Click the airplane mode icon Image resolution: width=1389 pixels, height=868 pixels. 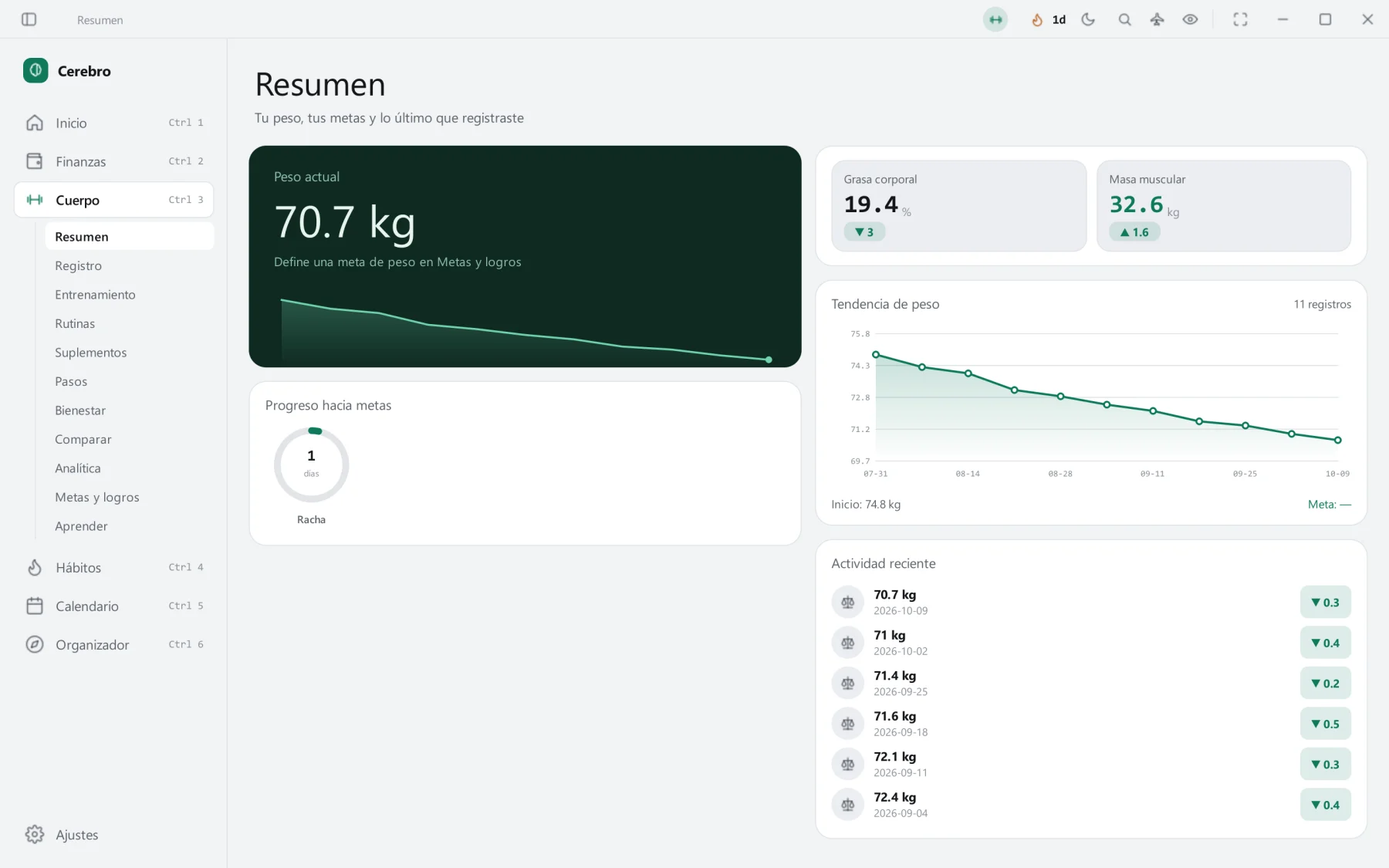pyautogui.click(x=1157, y=19)
